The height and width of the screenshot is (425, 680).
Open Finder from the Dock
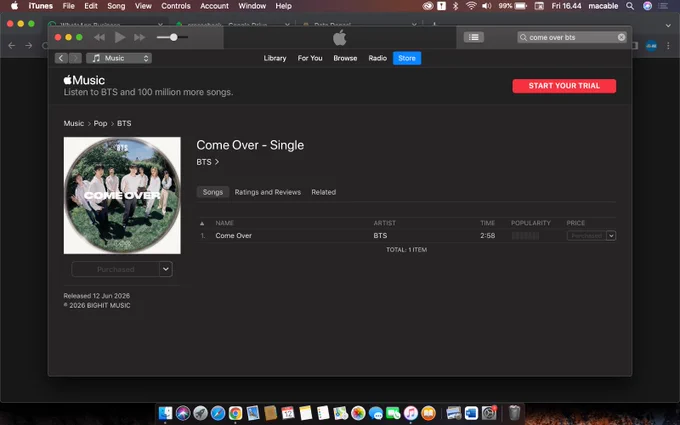point(165,413)
